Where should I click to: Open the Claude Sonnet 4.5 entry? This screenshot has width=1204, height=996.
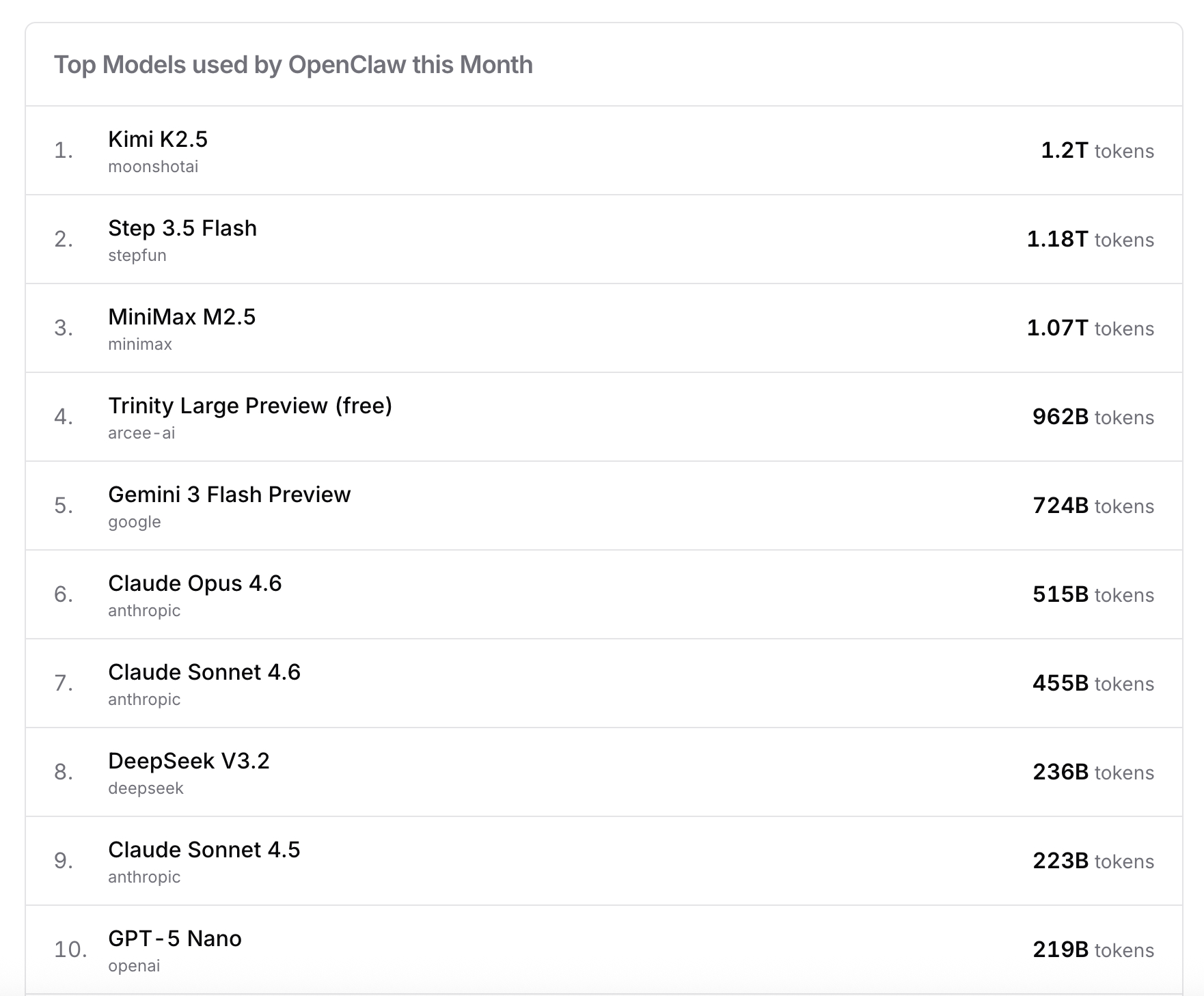pyautogui.click(x=204, y=850)
